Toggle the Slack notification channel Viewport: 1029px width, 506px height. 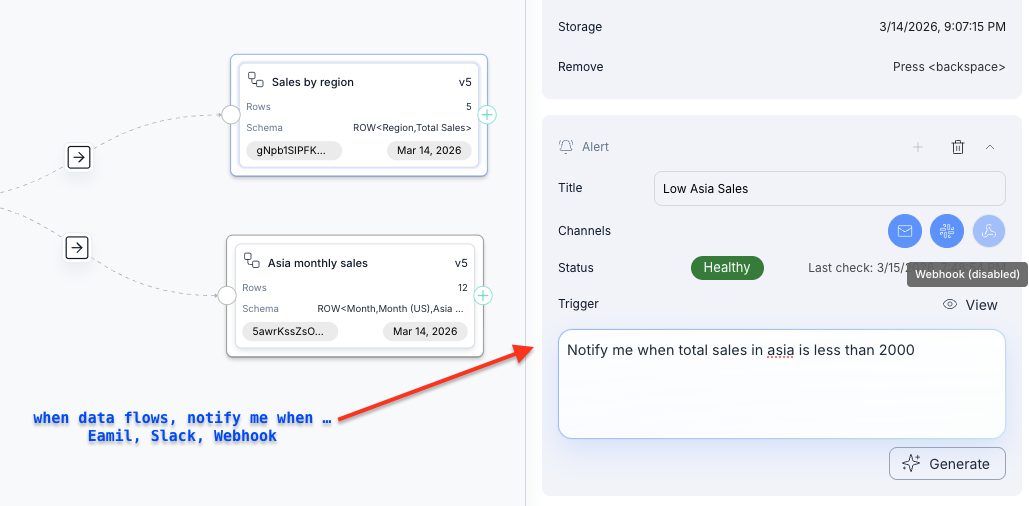point(947,231)
